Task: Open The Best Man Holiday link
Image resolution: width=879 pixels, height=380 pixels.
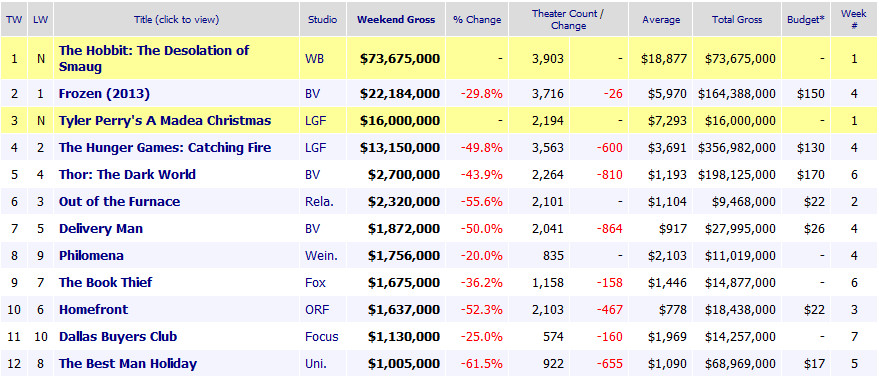Action: (128, 363)
